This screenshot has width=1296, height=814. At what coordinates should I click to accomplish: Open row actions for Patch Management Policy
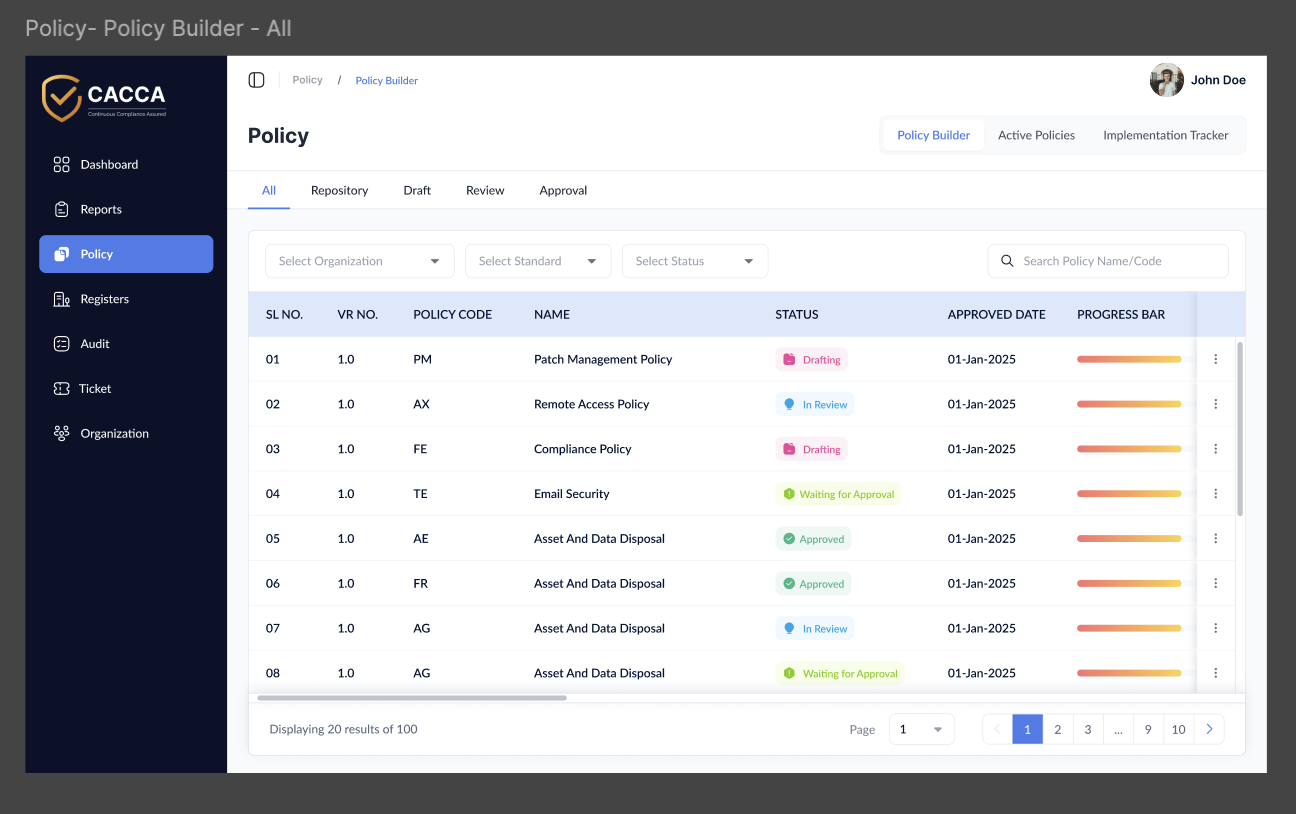point(1215,359)
